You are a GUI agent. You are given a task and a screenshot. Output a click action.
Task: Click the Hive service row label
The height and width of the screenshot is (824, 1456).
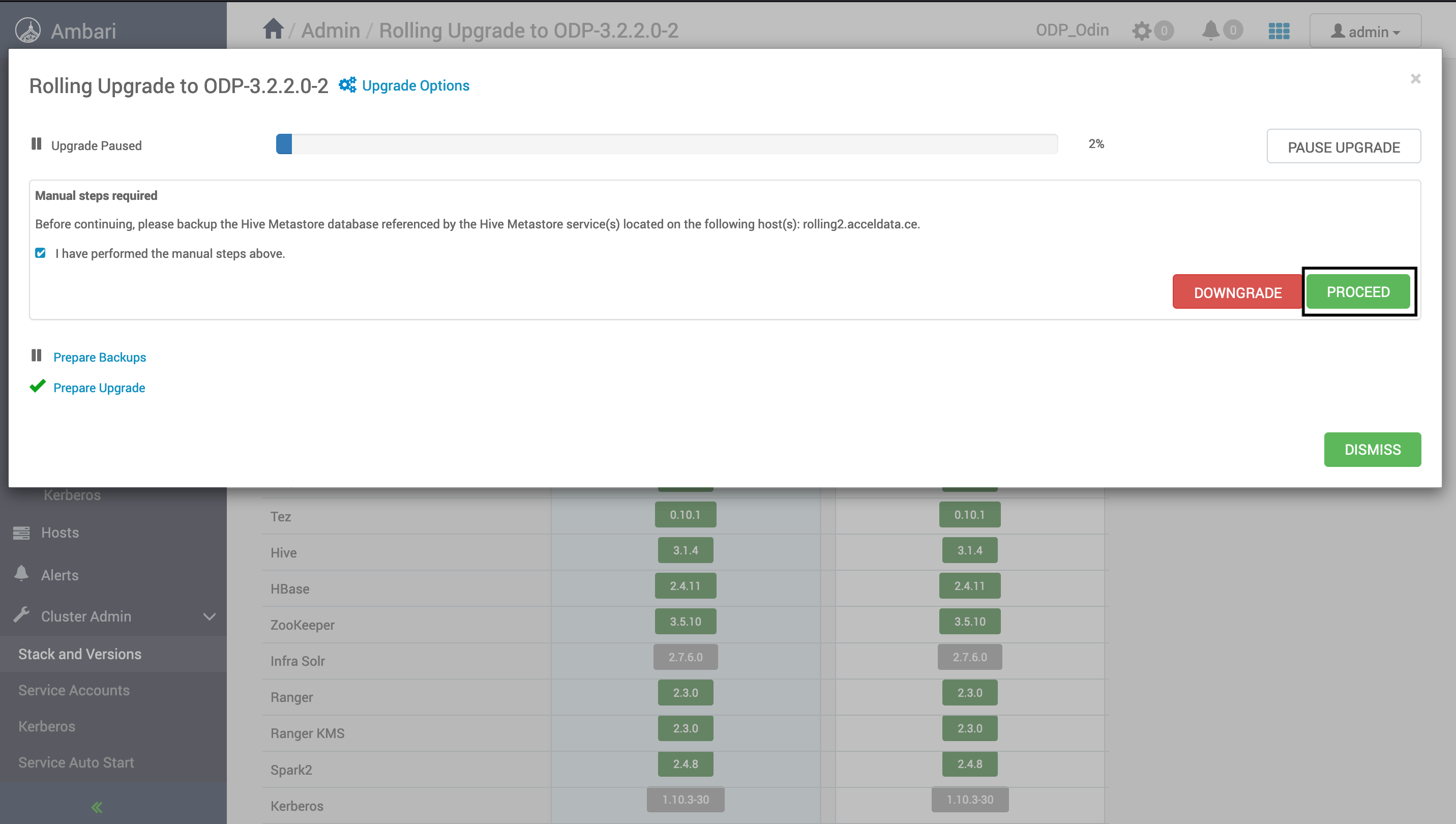pos(283,552)
